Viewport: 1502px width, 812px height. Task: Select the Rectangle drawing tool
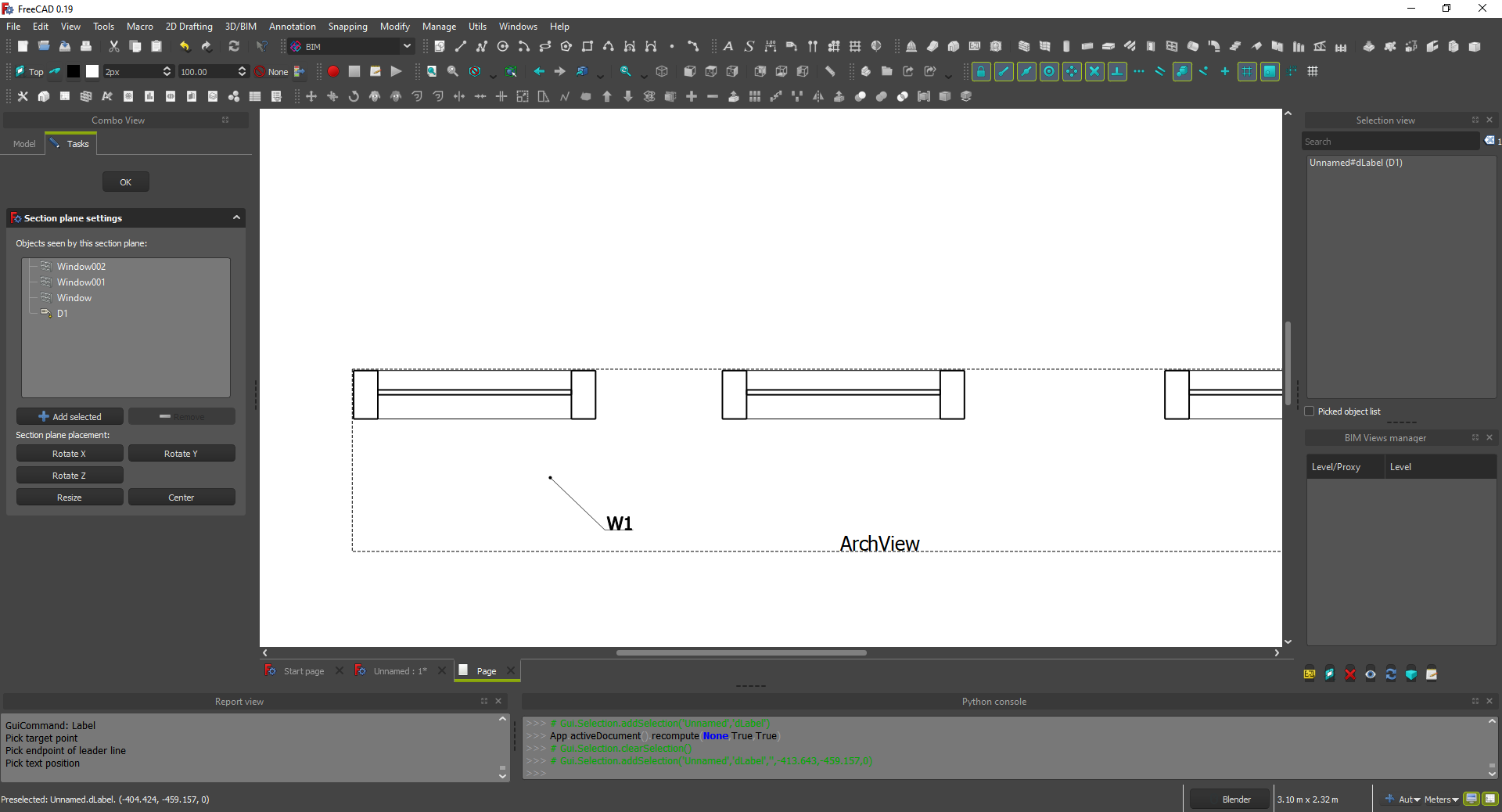coord(588,47)
